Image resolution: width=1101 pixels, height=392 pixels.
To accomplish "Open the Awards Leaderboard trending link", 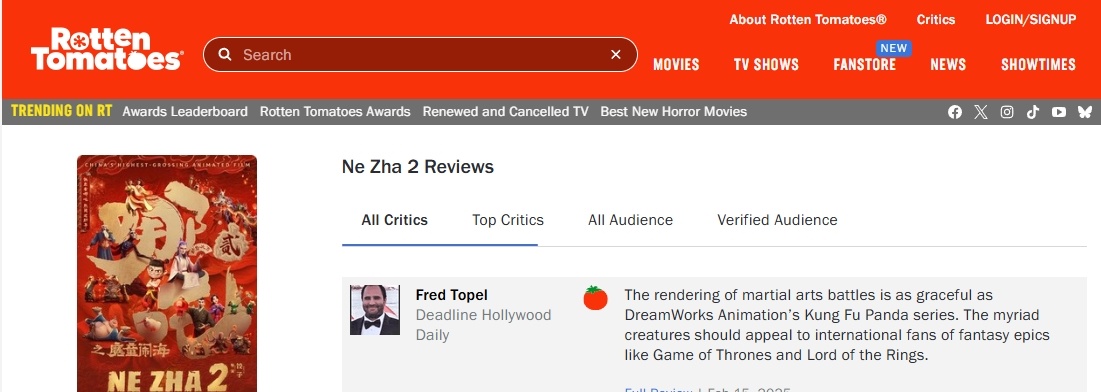I will tap(185, 112).
